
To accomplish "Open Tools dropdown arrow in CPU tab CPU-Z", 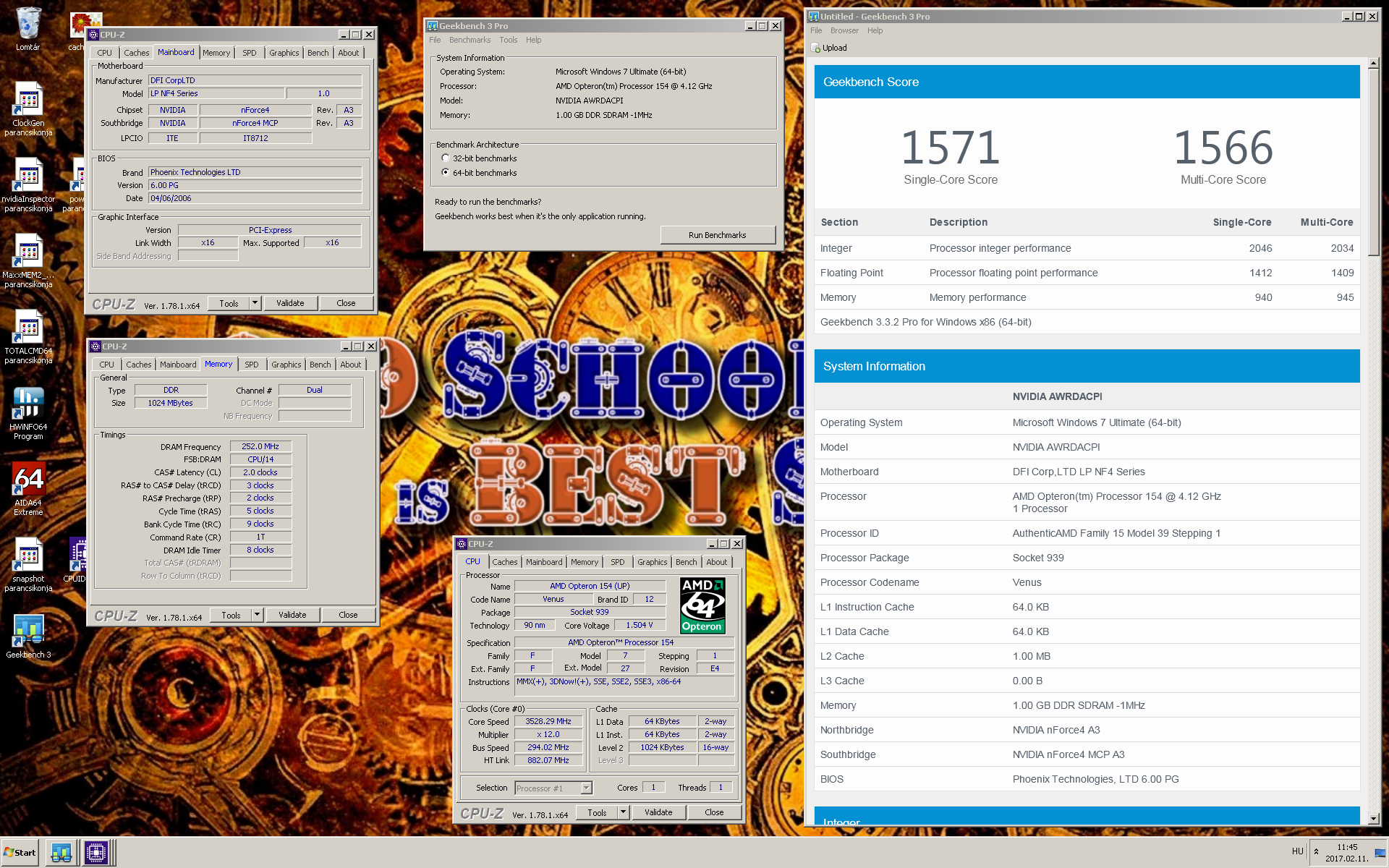I will 623,812.
